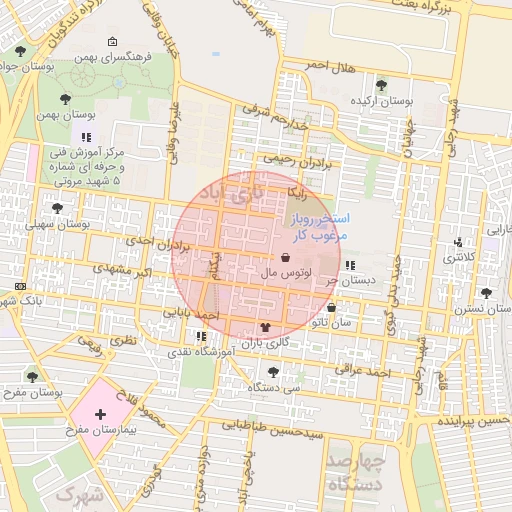The image size is (512, 512).
Task: Select the school icon above مرکز آموزش فنی
Action: pos(87,137)
